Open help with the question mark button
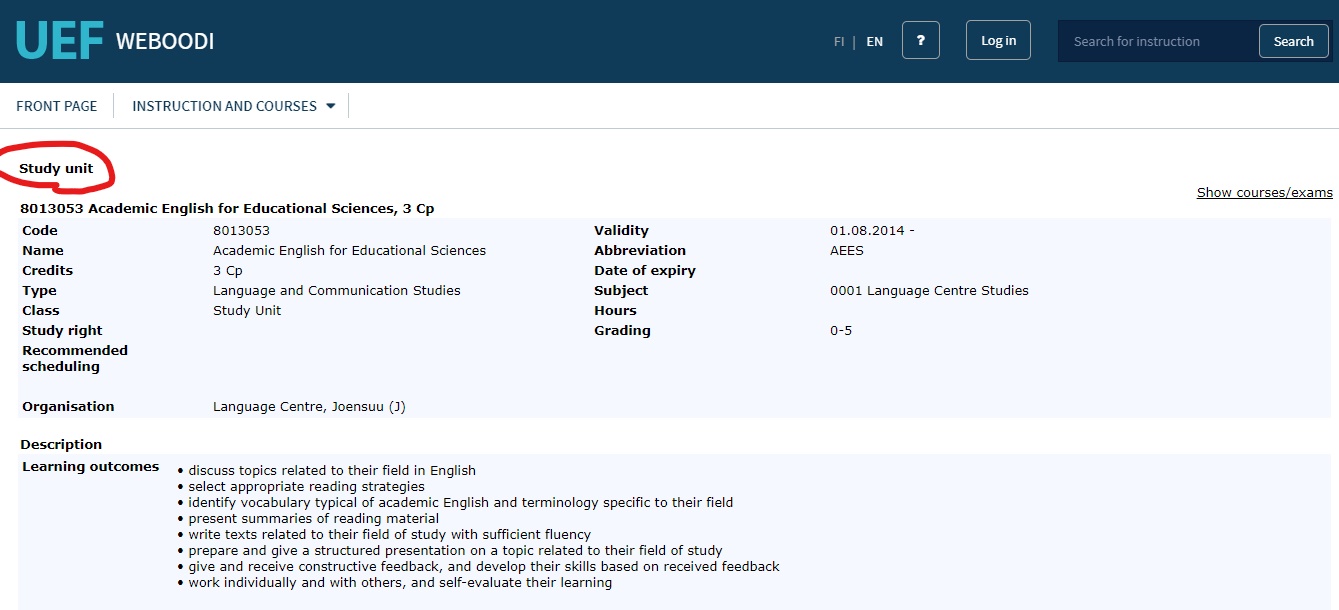 click(920, 41)
